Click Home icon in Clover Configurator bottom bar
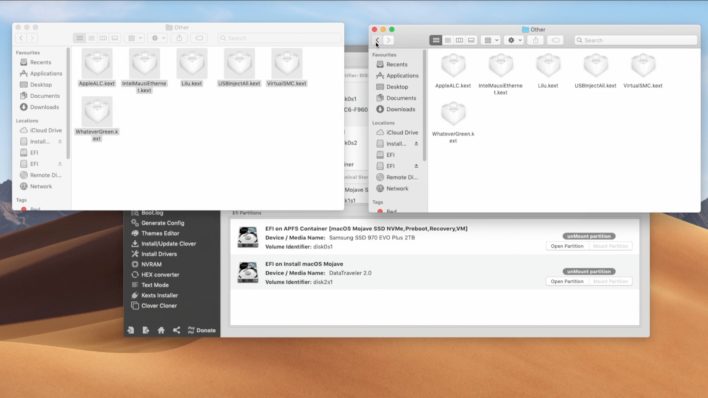This screenshot has width=708, height=398. click(x=161, y=331)
